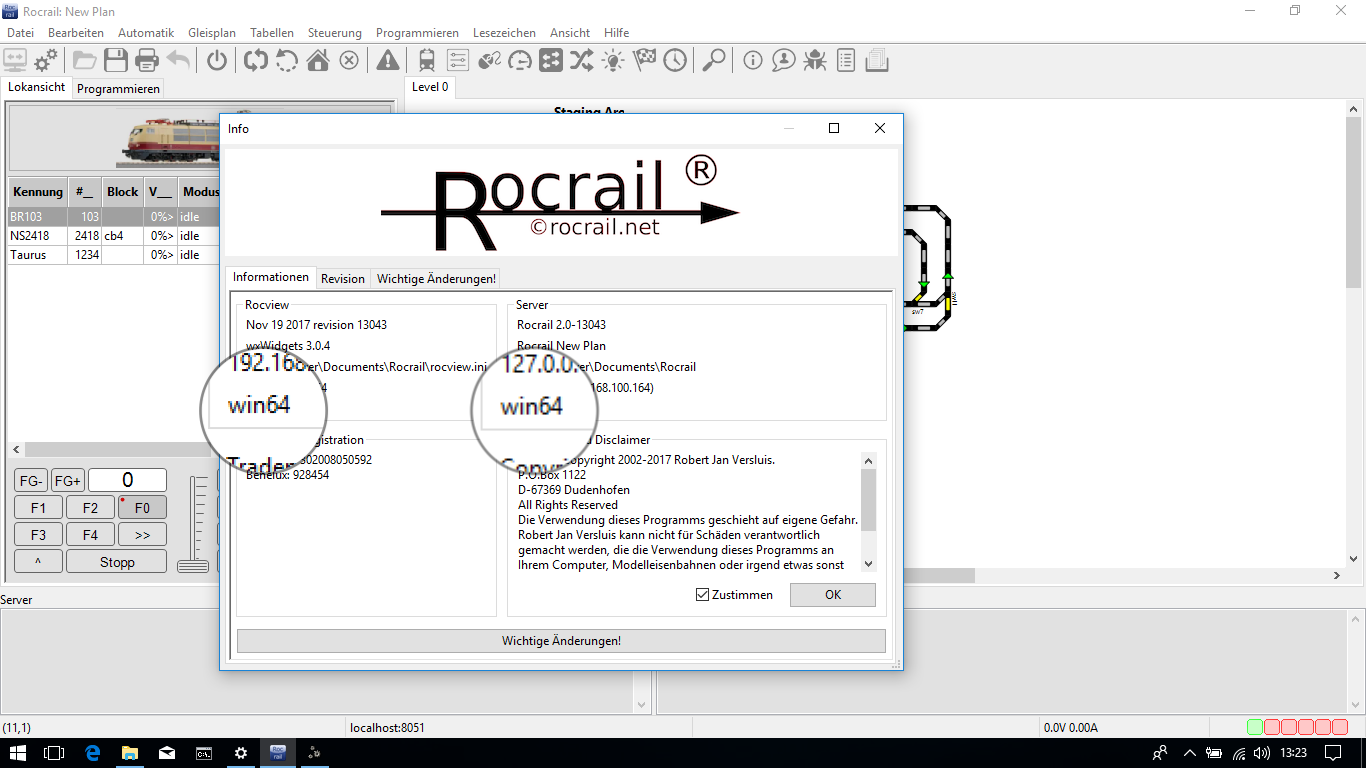This screenshot has width=1366, height=768.
Task: Click the locomotive icon in toolbar
Action: coord(427,61)
